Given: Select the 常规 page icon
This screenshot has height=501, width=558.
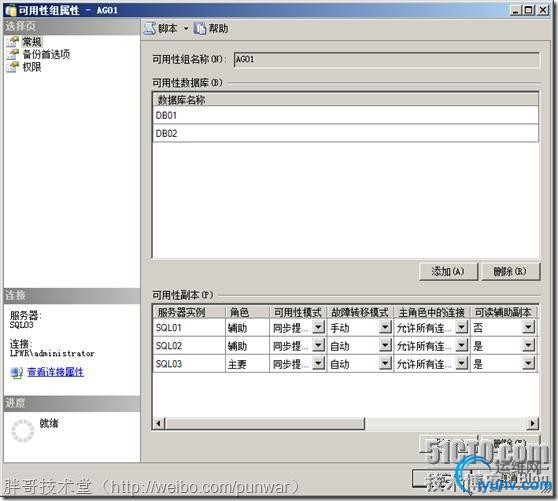Looking at the screenshot, I should [x=12, y=42].
